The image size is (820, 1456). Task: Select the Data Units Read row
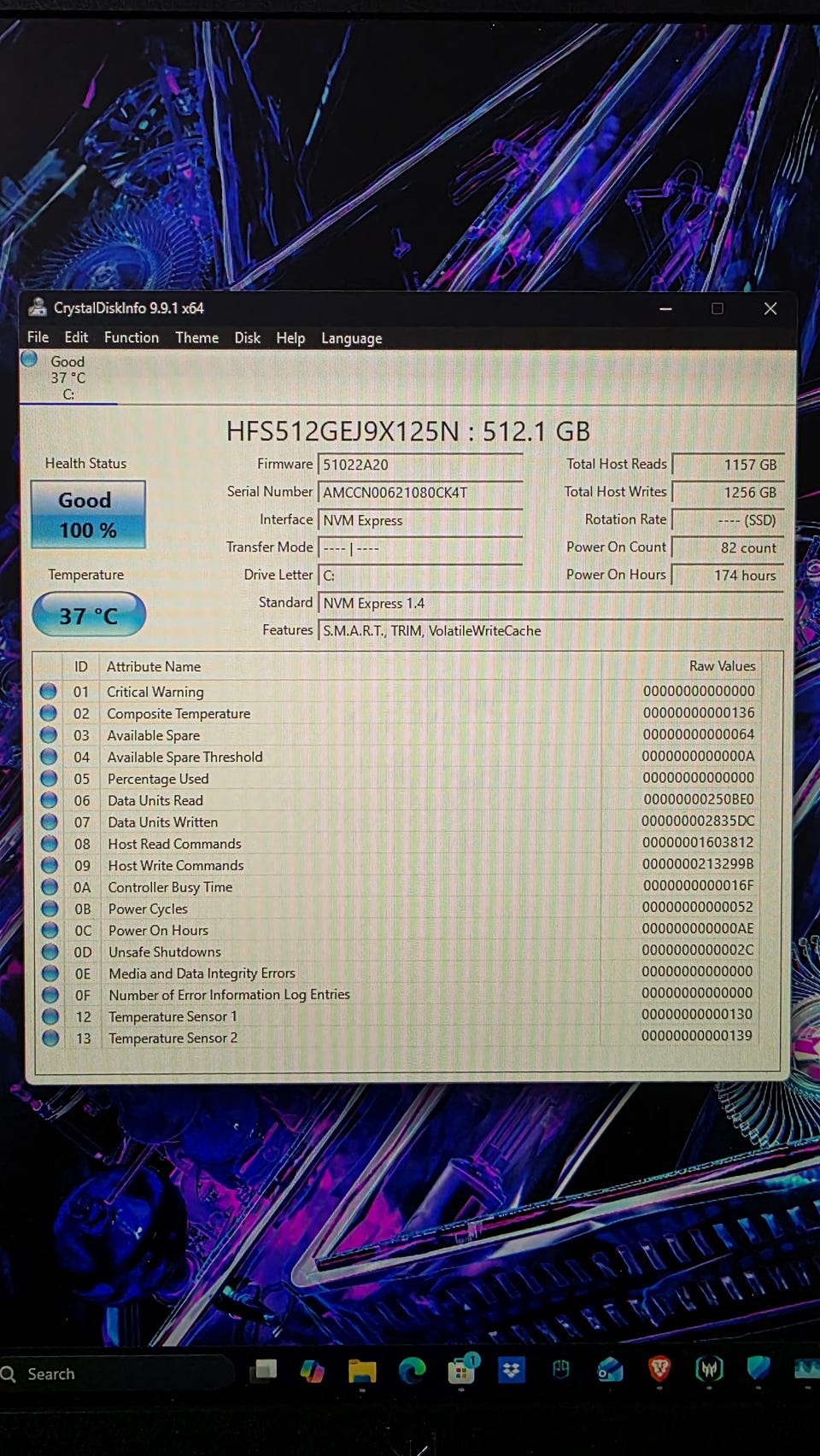pos(397,800)
